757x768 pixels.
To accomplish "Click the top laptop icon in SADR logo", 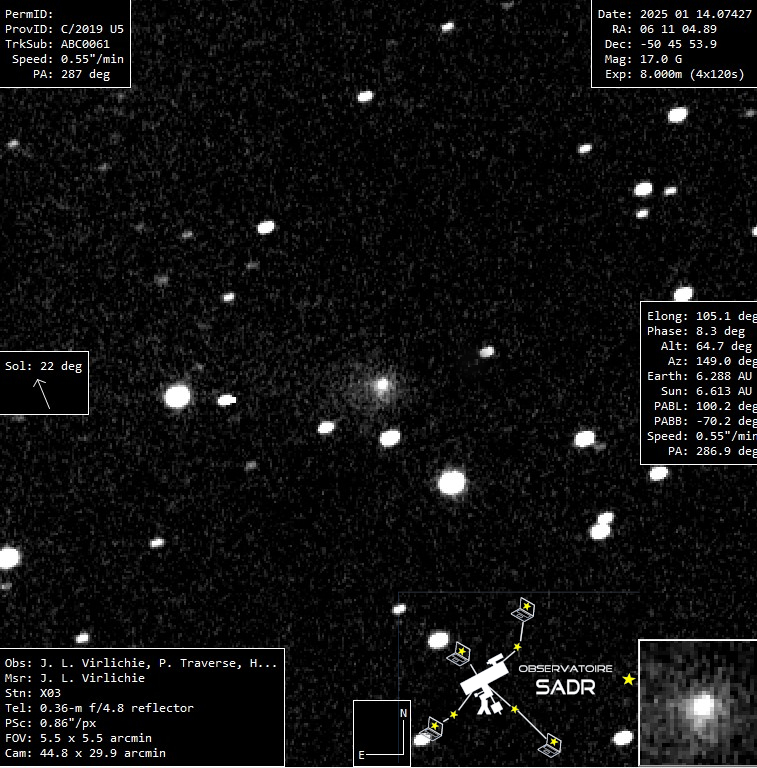I will point(523,609).
